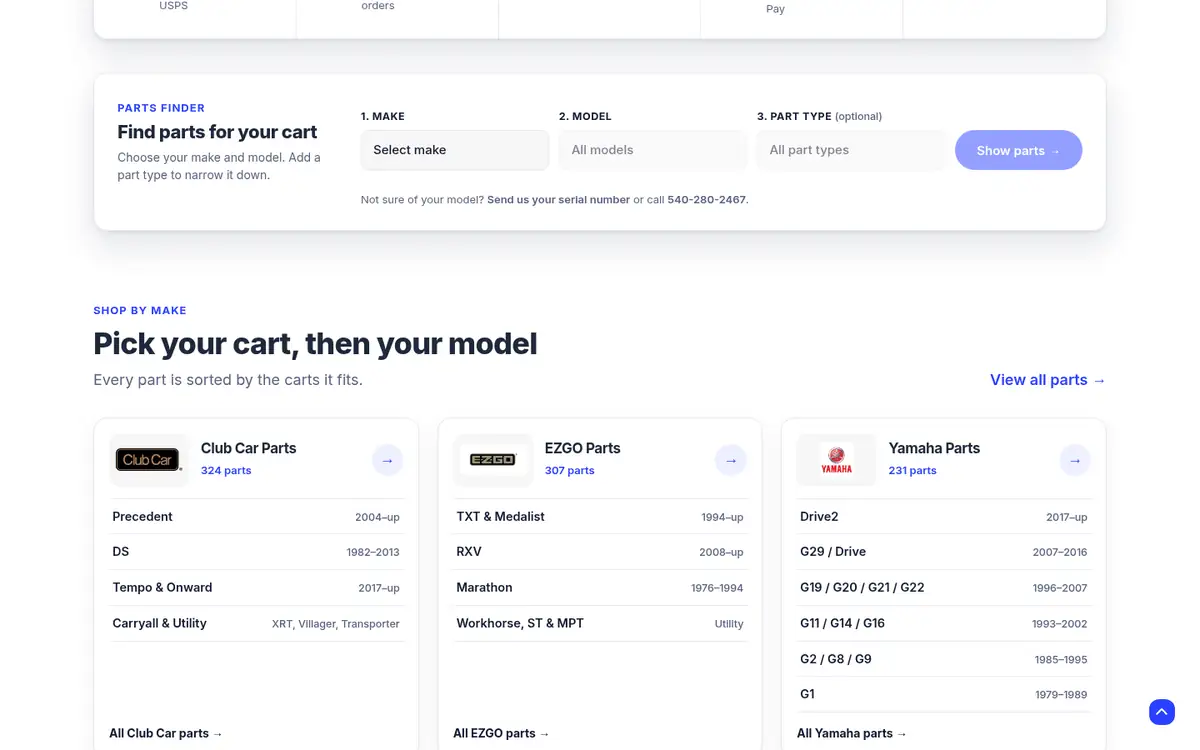Open the EZGO Parts heading link

click(x=583, y=448)
